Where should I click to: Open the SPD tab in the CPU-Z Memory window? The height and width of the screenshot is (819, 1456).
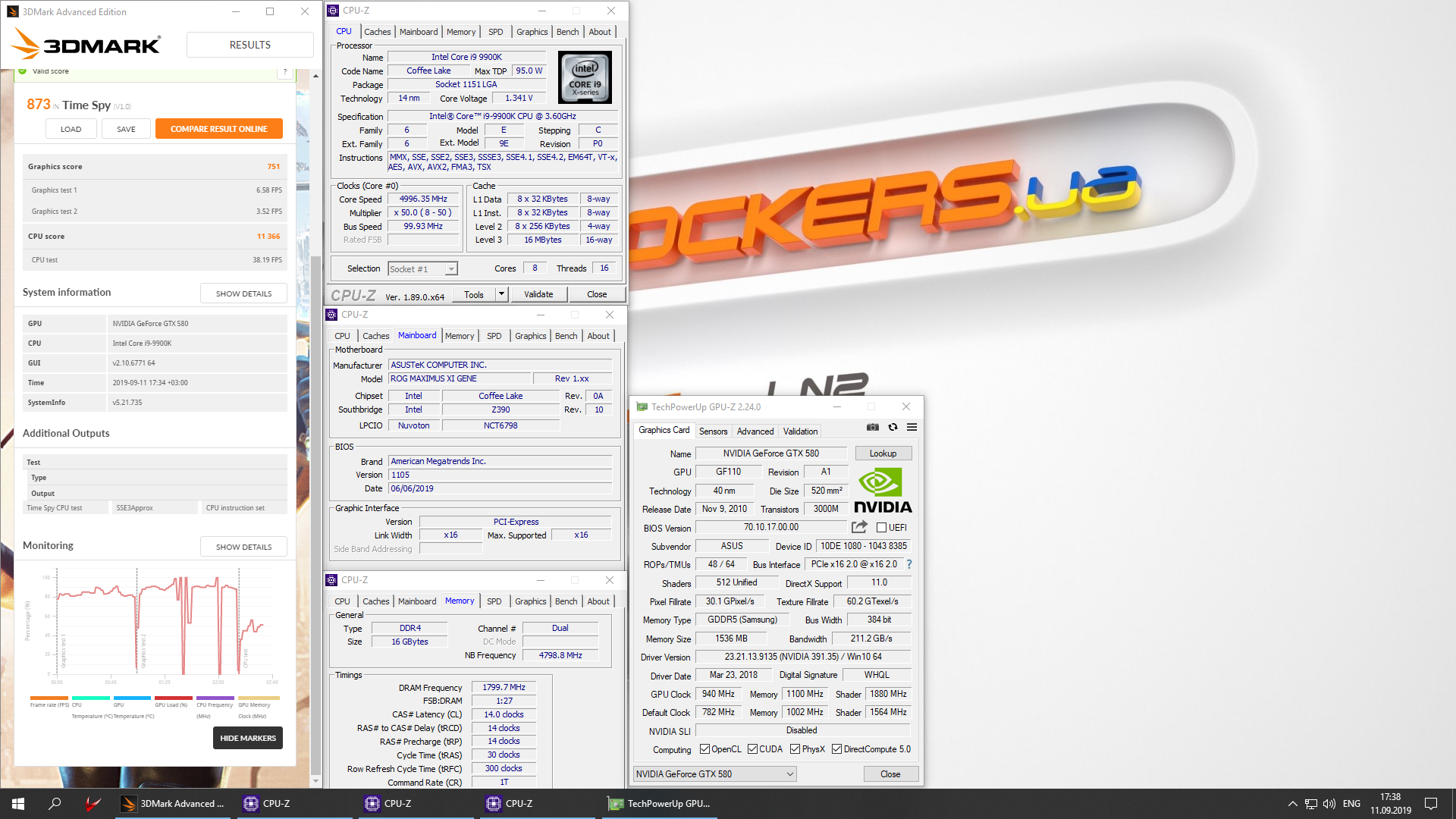(494, 601)
